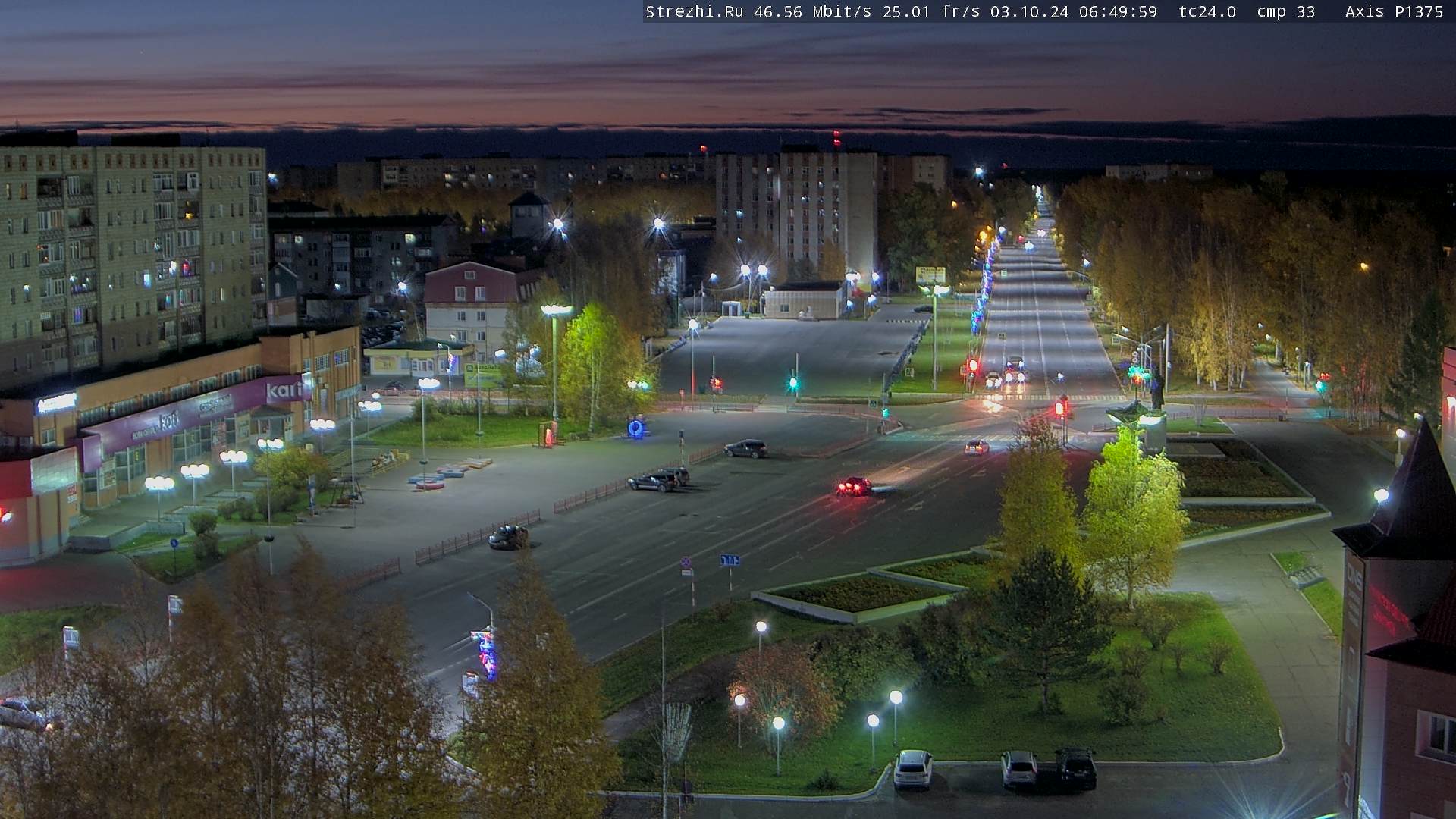Viewport: 1456px width, 819px height.
Task: Select the tc24.0 overlay value
Action: [x=1207, y=11]
